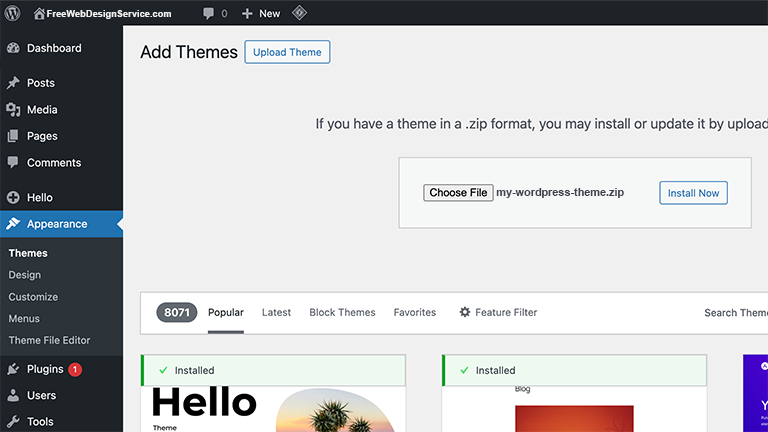768x432 pixels.
Task: Click the Hello plus-circle icon in the sidebar
Action: tap(13, 197)
